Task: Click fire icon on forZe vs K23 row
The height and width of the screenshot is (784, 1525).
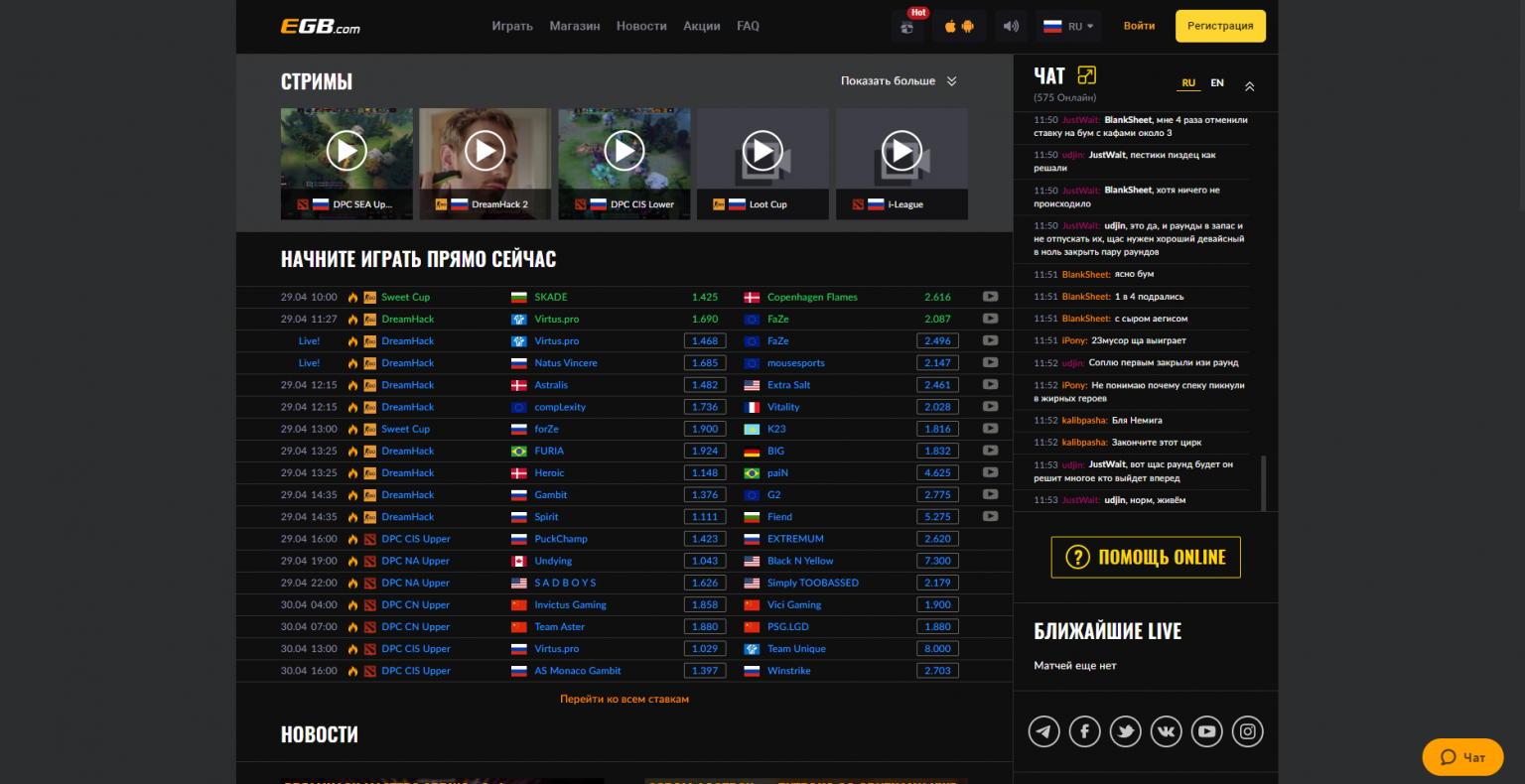Action: (352, 429)
